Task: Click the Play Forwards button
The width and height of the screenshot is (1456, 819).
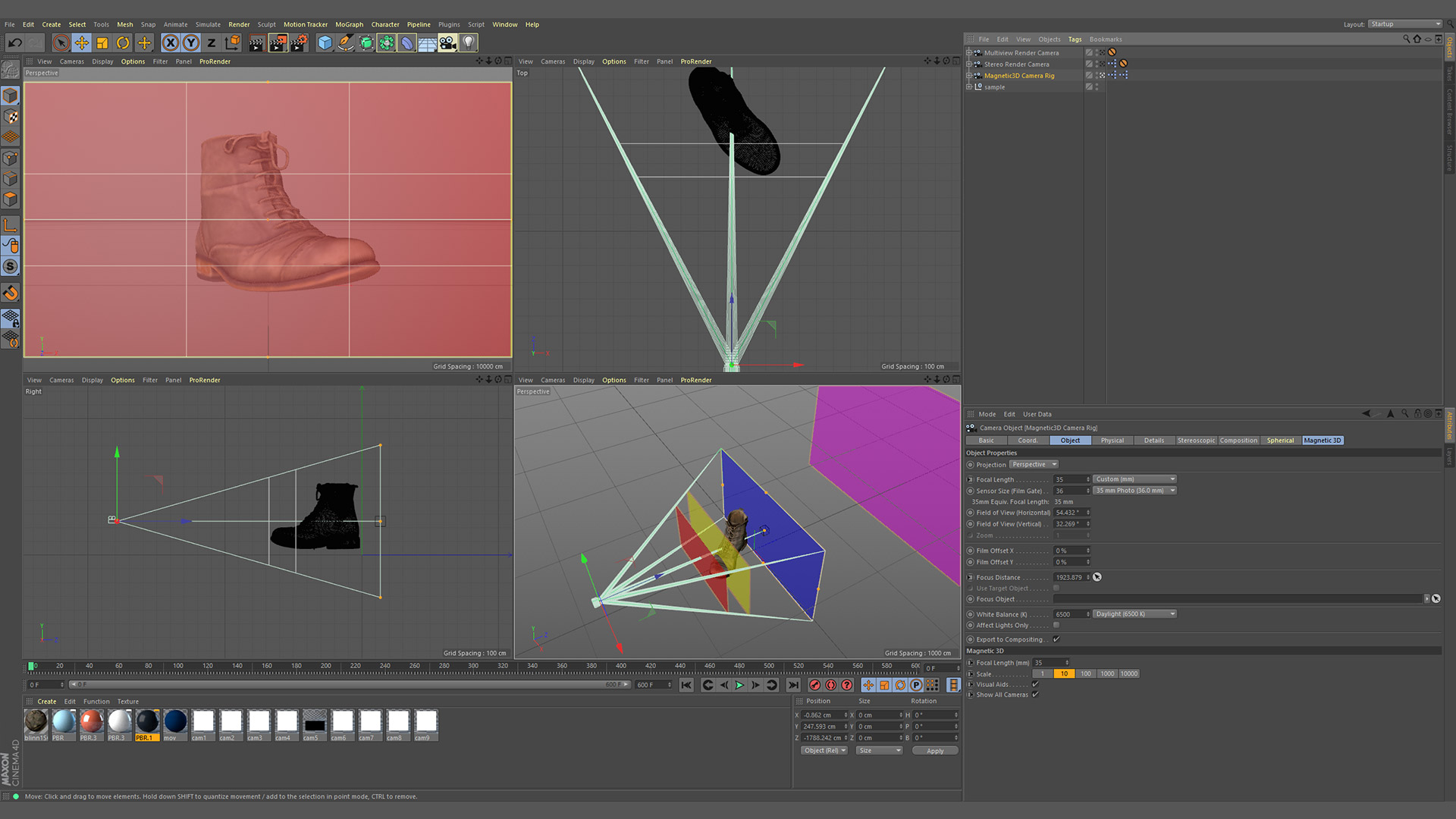Action: click(739, 685)
